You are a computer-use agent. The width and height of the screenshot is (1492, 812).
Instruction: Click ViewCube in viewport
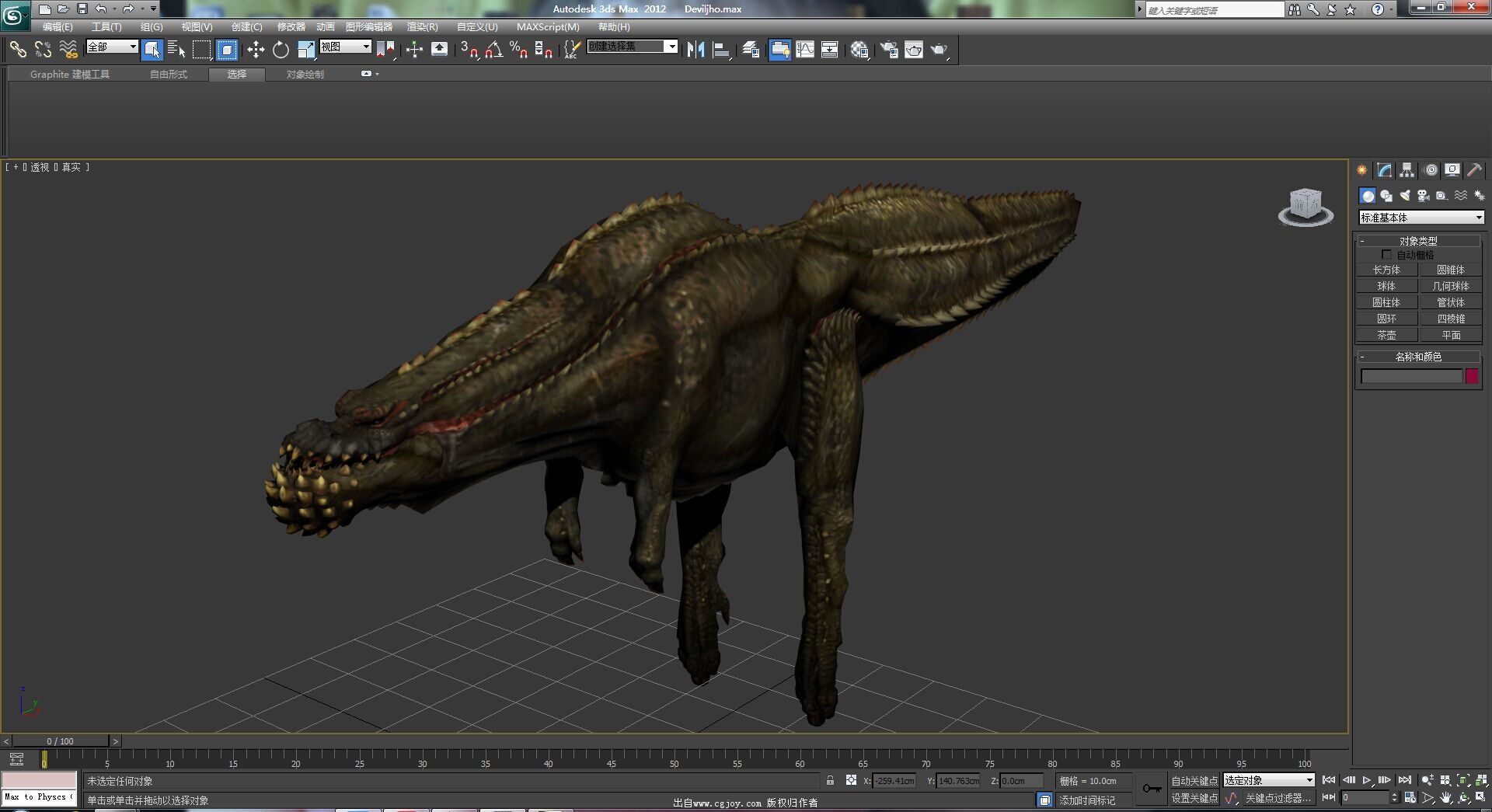coord(1305,206)
